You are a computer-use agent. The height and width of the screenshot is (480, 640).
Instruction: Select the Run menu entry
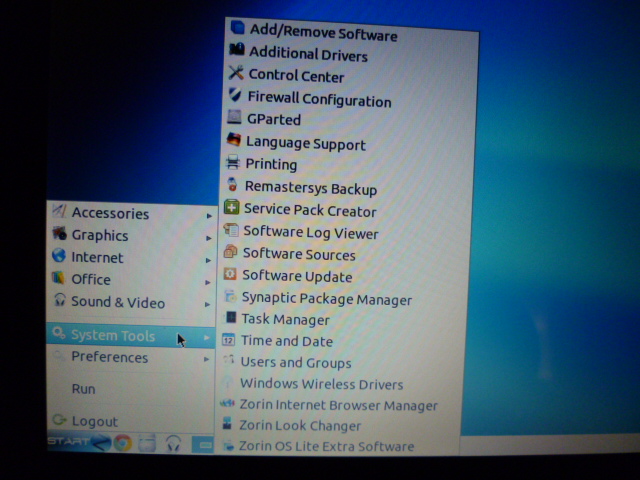[130, 388]
